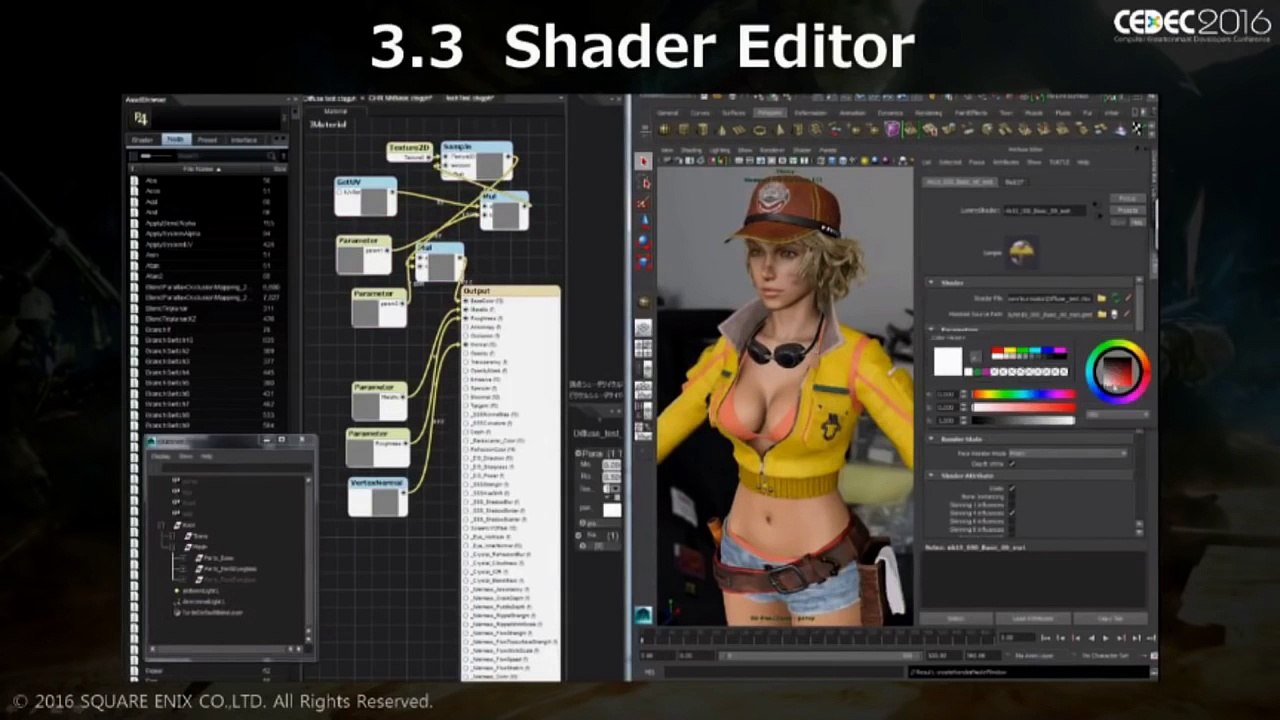
Task: Click the Focus button in Attribute Editor
Action: [x=1128, y=198]
